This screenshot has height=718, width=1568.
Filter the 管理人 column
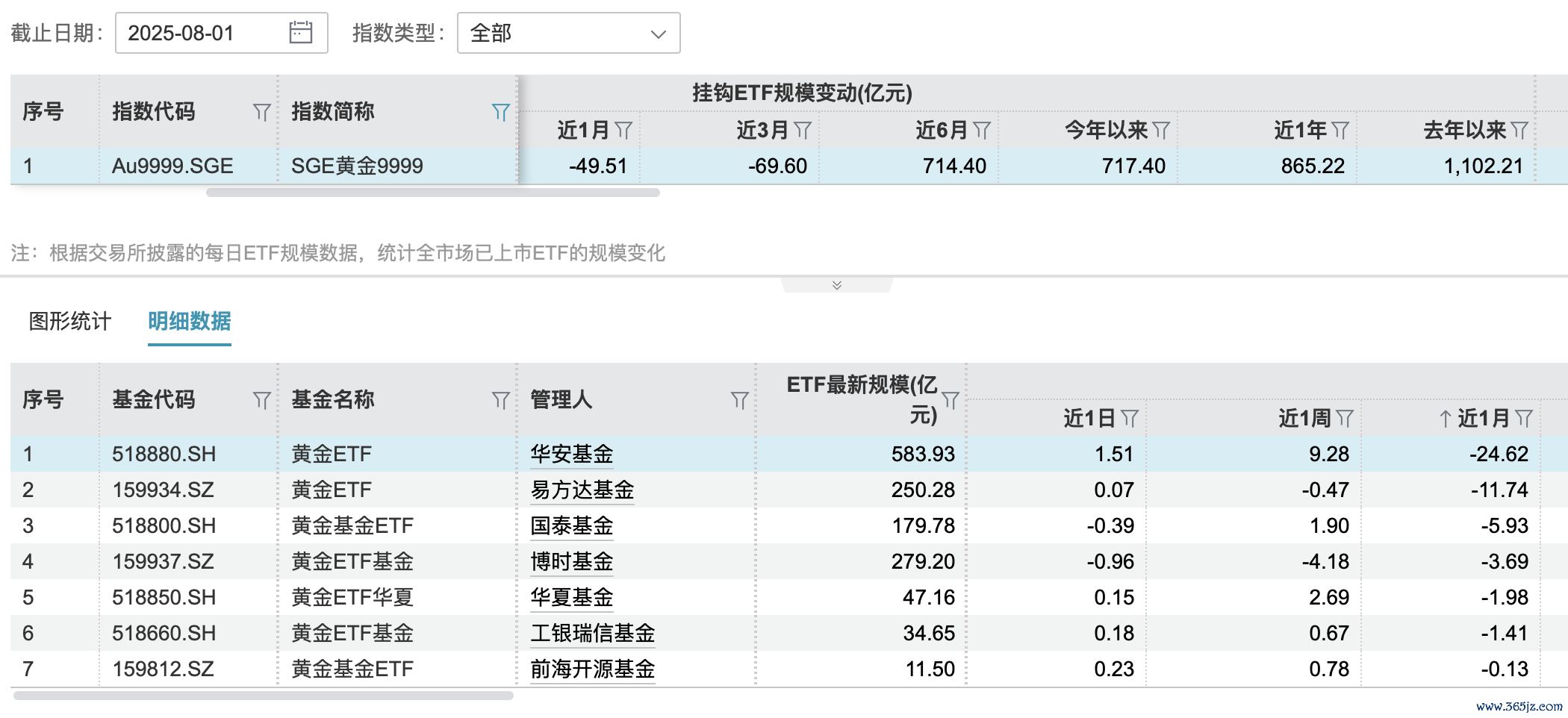tap(739, 400)
